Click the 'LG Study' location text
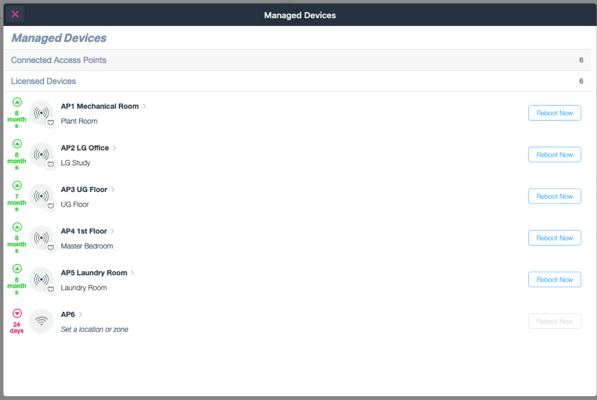The image size is (597, 400). pyautogui.click(x=75, y=163)
